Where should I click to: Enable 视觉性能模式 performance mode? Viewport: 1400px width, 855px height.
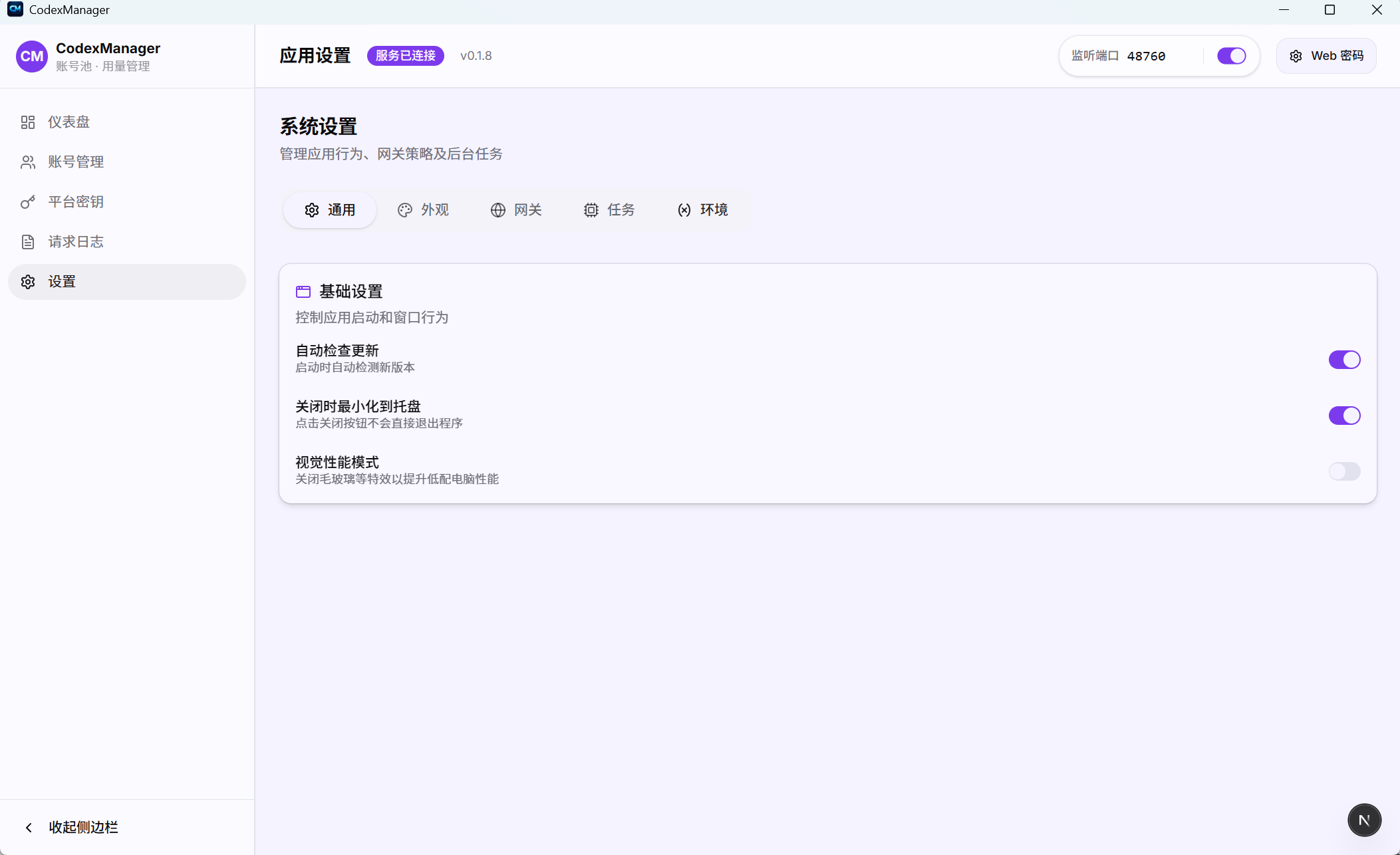click(x=1343, y=472)
